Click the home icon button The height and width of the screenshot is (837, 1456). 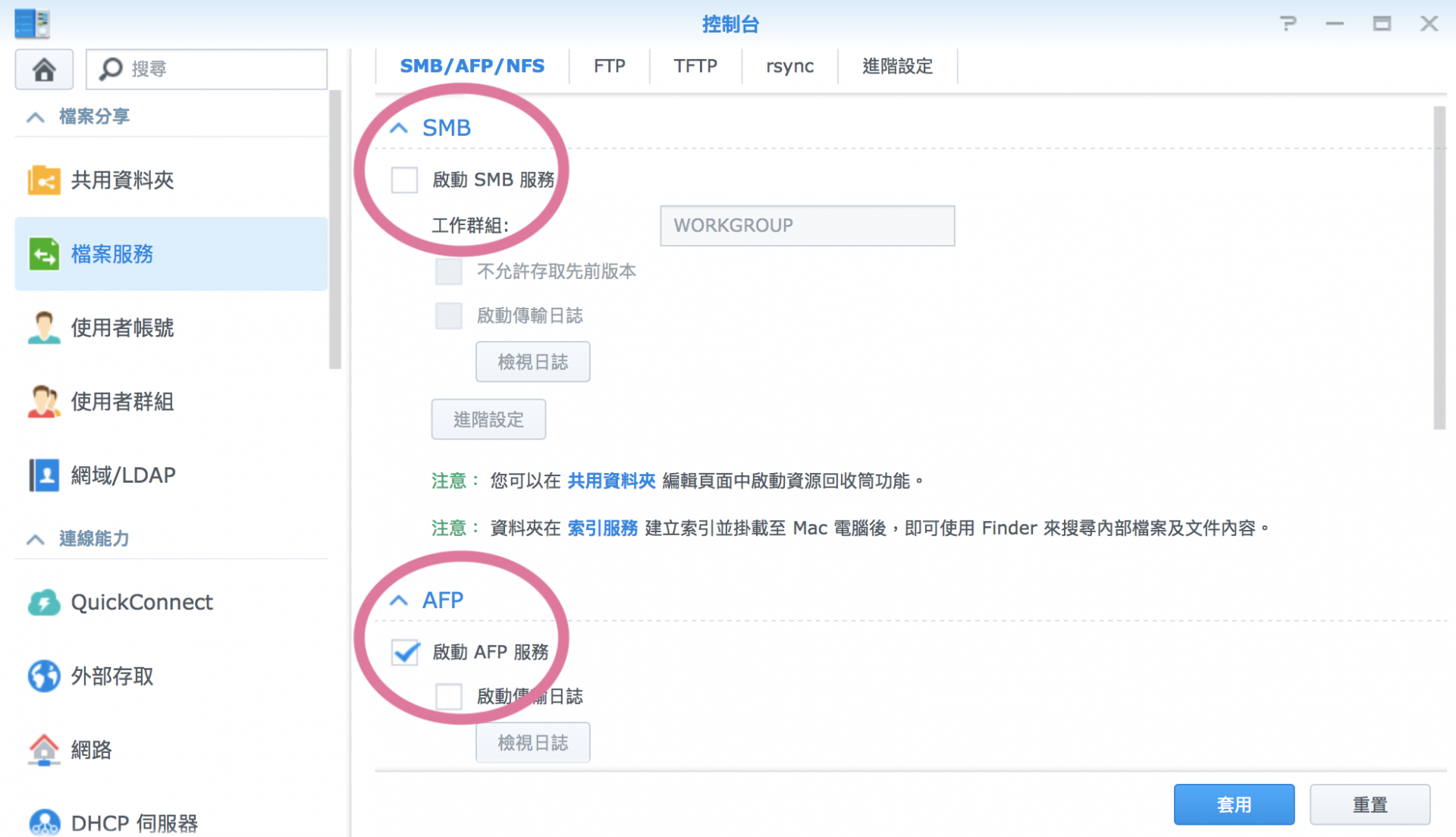44,70
